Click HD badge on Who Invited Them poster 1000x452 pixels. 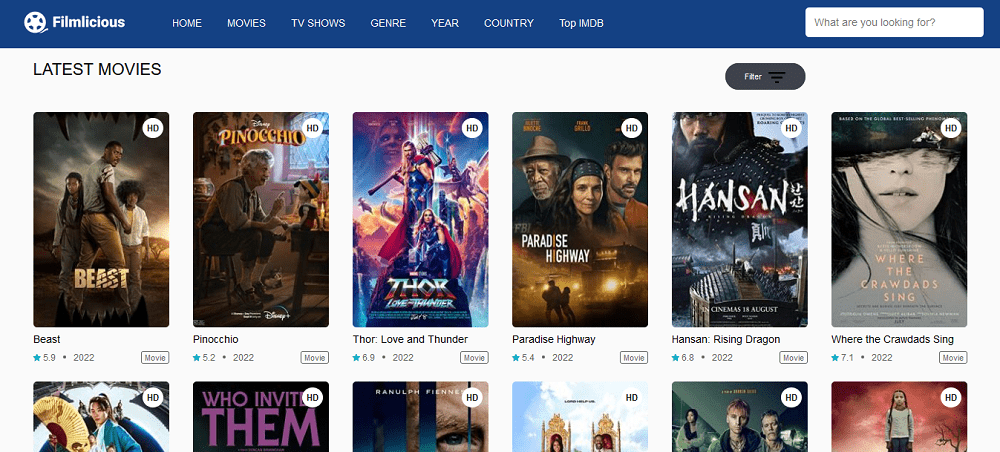coord(312,397)
